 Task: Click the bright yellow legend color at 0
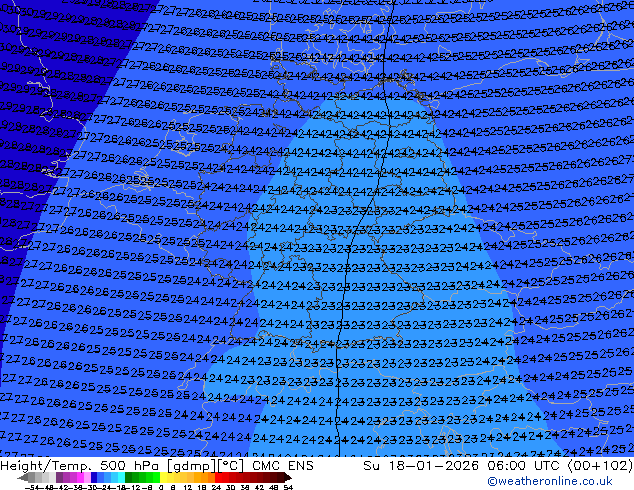tap(163, 477)
